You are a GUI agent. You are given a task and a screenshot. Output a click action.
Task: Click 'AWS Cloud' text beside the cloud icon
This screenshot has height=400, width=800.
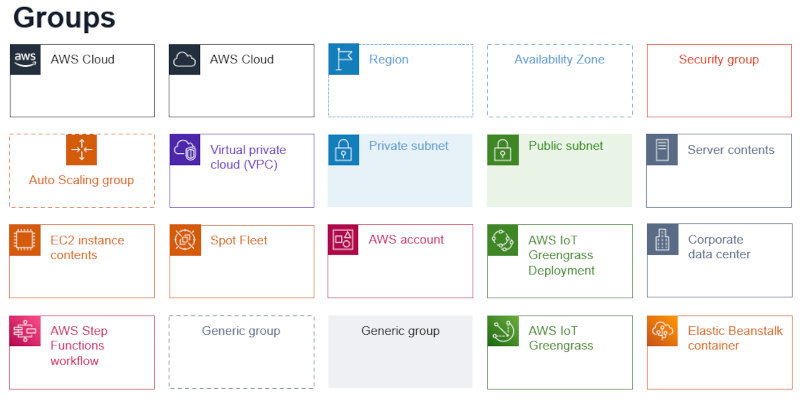241,60
